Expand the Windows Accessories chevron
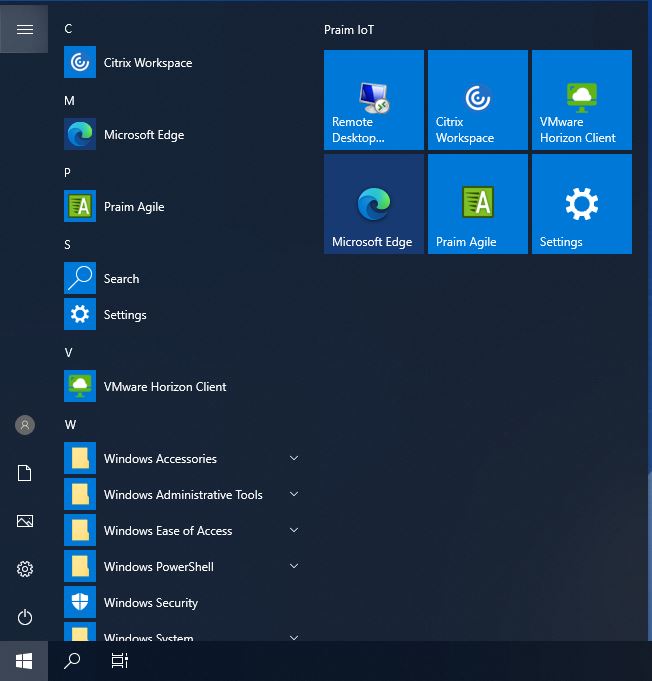 pos(294,458)
